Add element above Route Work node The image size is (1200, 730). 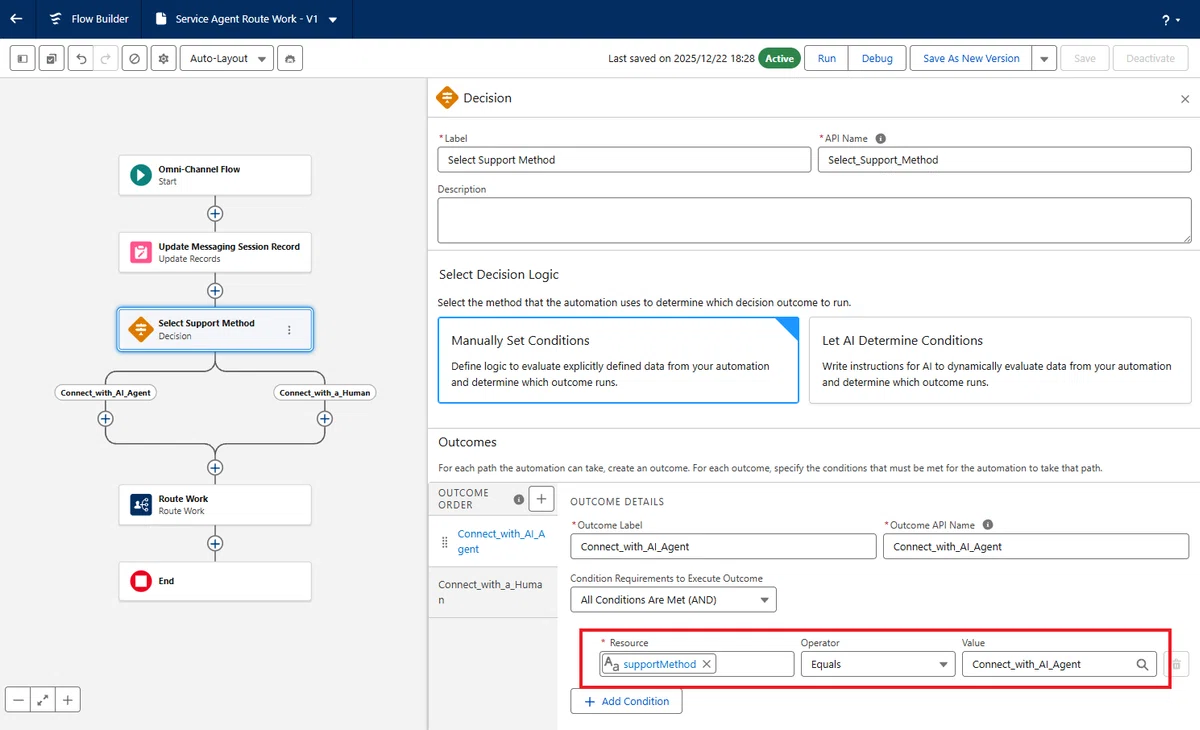[215, 467]
